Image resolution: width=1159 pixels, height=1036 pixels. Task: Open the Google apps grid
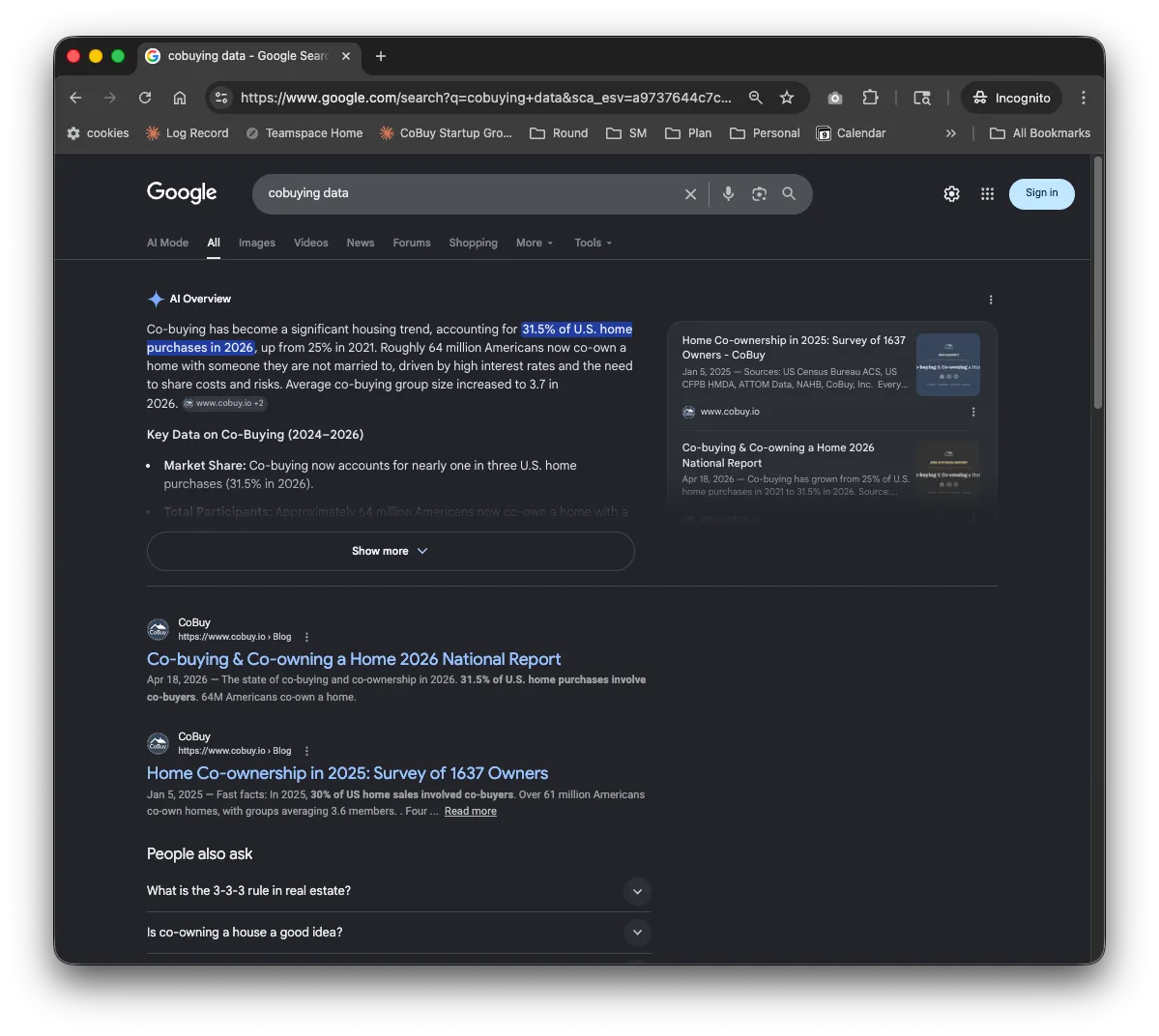987,193
